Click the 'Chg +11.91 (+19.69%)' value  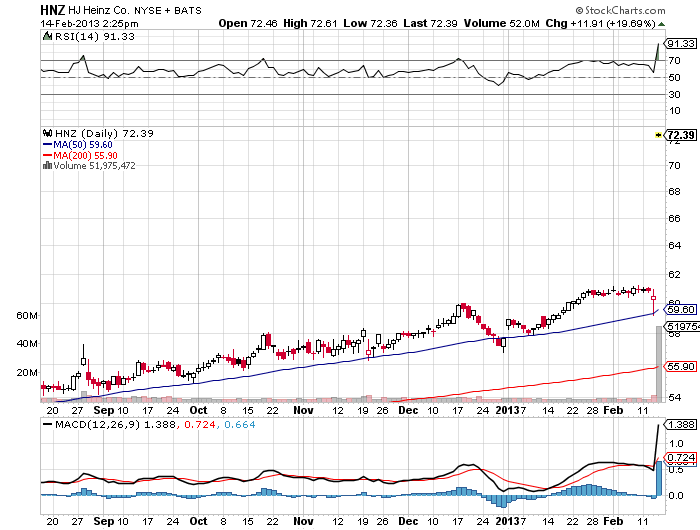[600, 23]
